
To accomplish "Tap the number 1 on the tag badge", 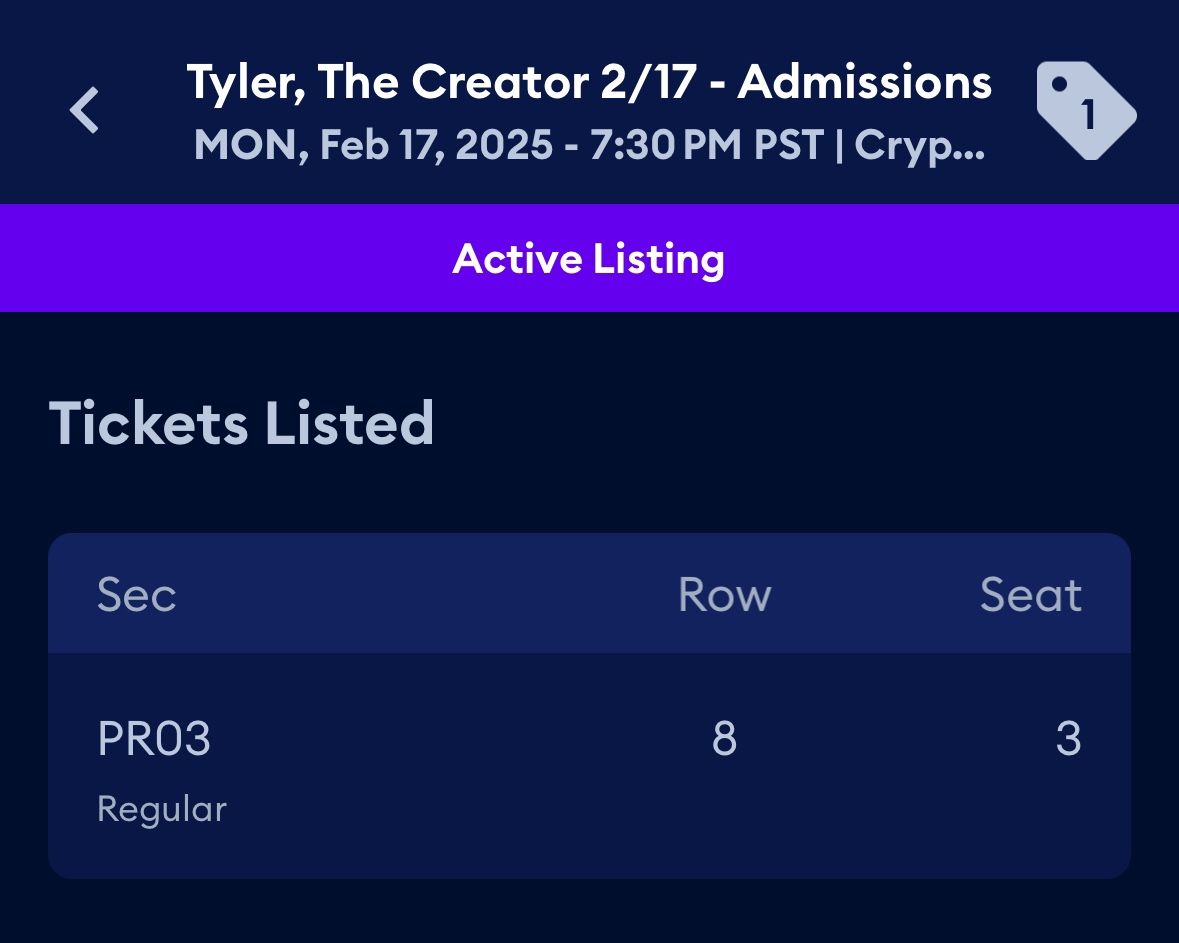I will coord(1090,115).
